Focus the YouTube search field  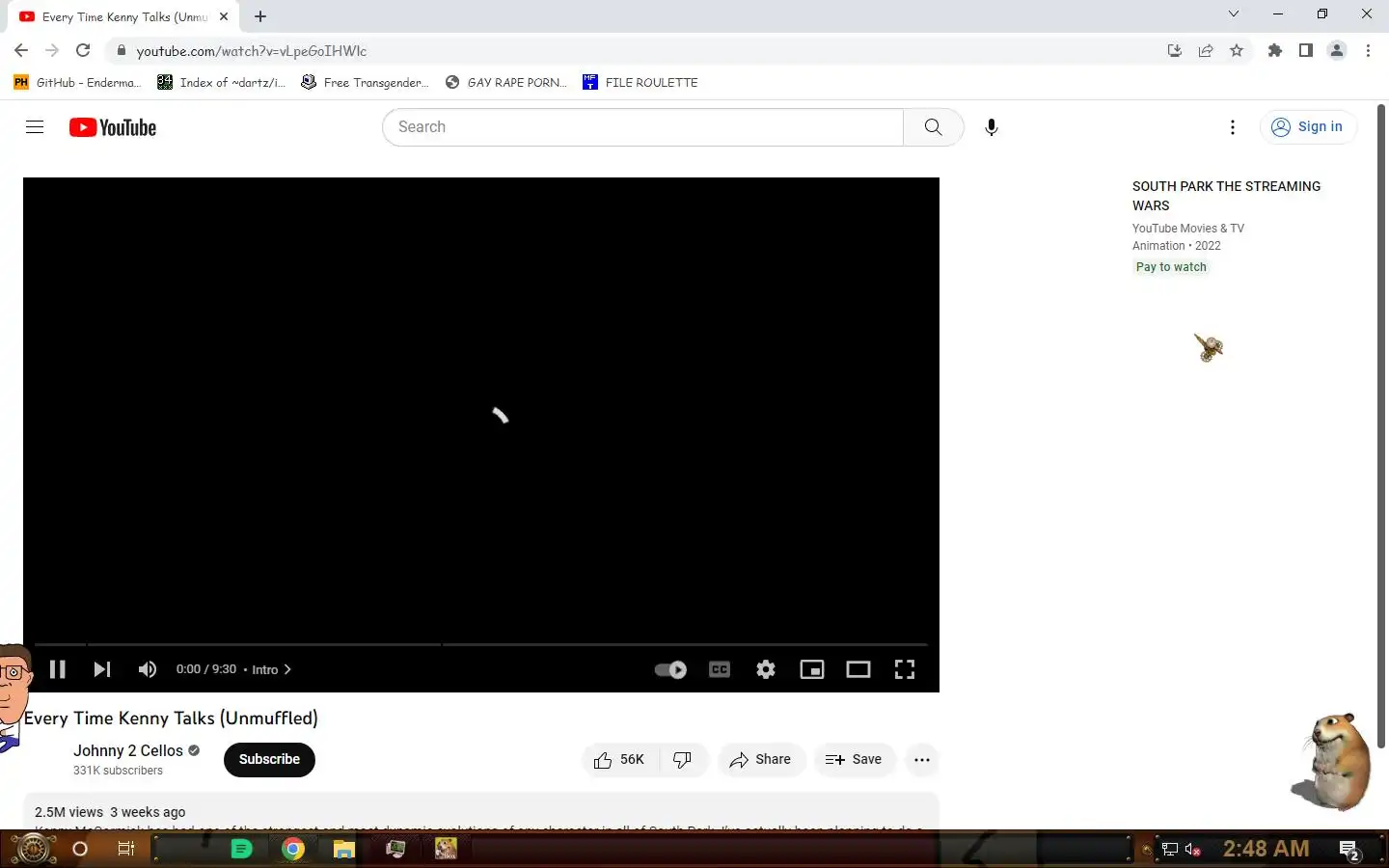[643, 127]
